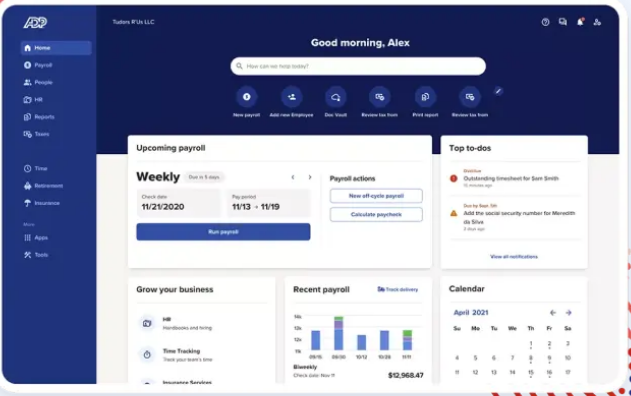Click the 11/11 bar in Recent payroll chart
The height and width of the screenshot is (396, 631).
[x=407, y=340]
